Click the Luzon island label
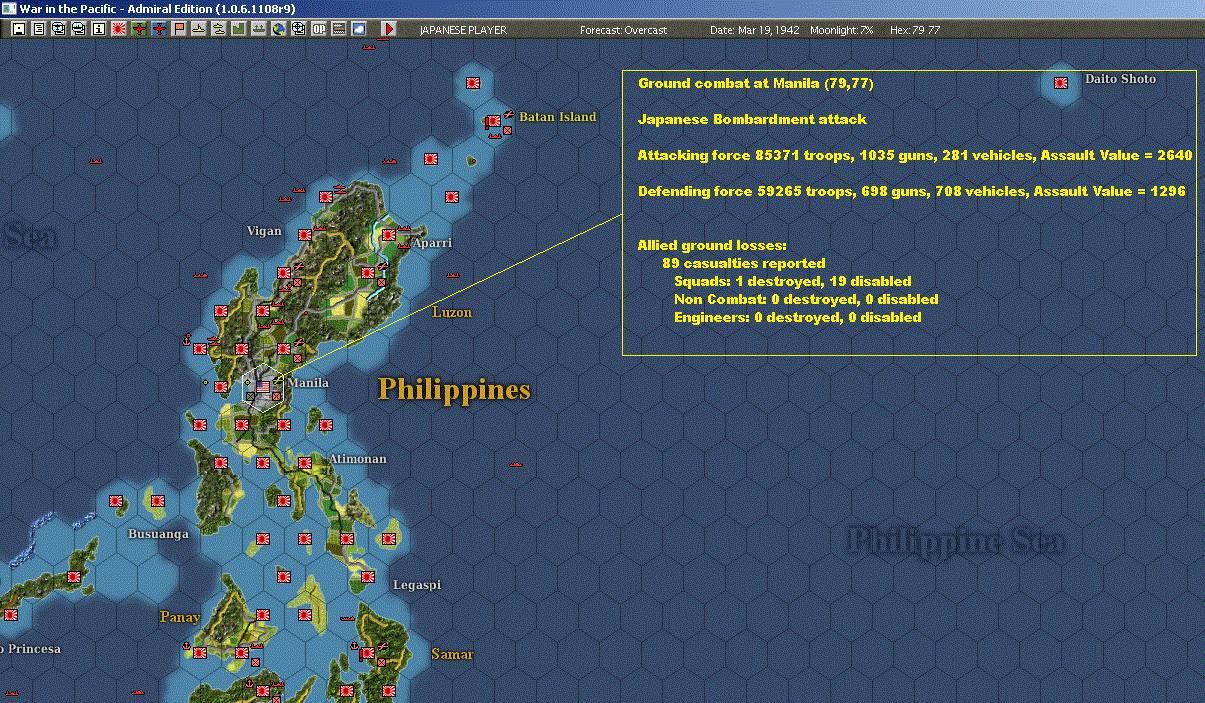This screenshot has width=1205, height=703. (452, 312)
